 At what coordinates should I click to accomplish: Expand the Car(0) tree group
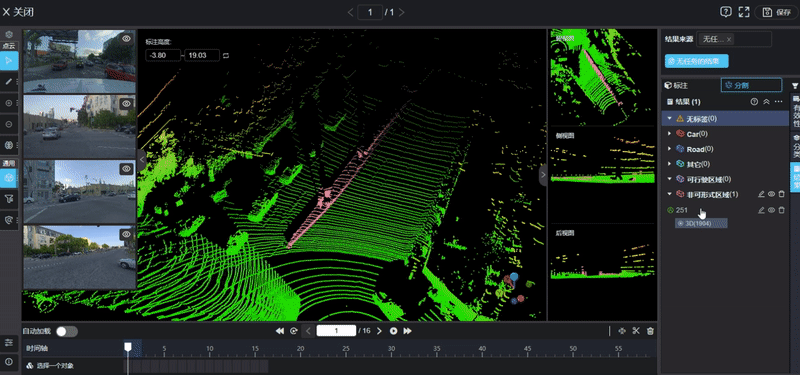tap(669, 134)
